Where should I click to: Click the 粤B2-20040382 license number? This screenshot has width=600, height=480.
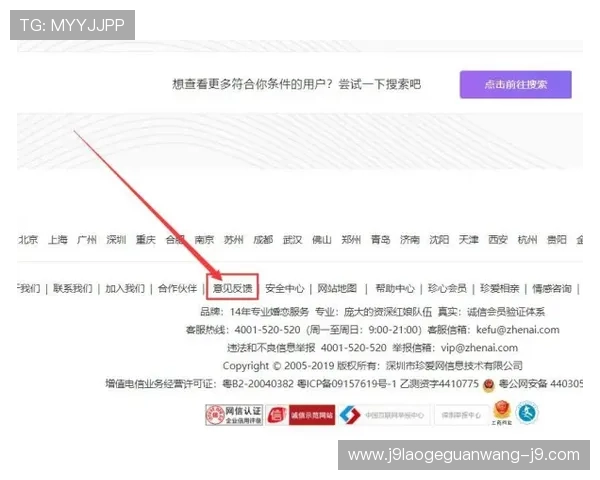point(258,384)
